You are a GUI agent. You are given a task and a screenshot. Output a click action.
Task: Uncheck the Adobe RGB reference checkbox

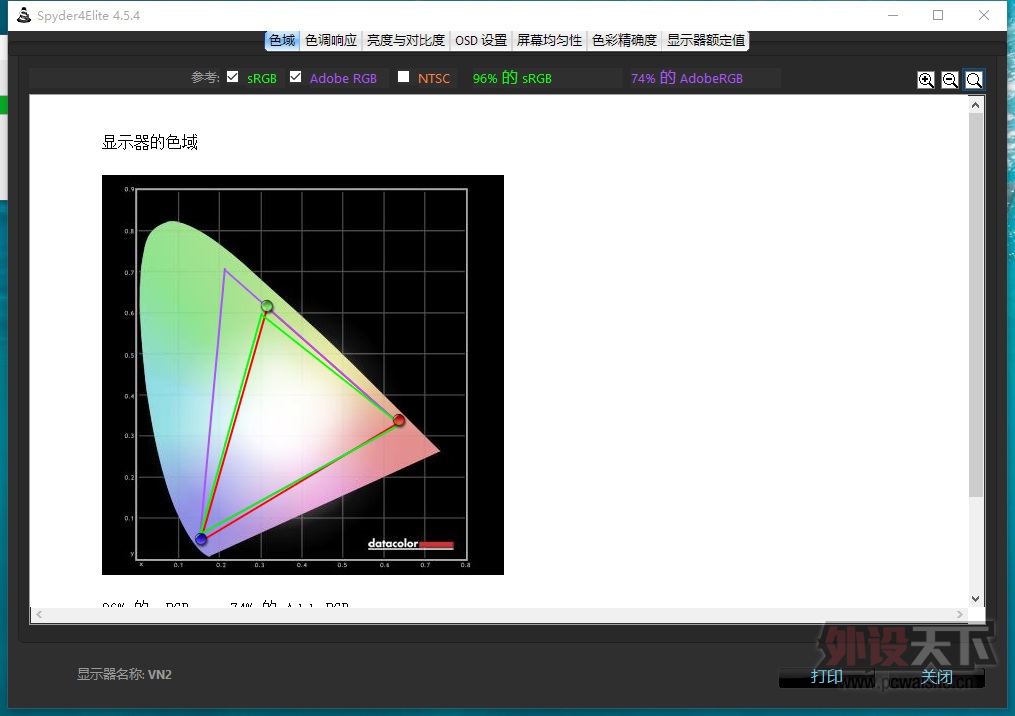[x=295, y=76]
